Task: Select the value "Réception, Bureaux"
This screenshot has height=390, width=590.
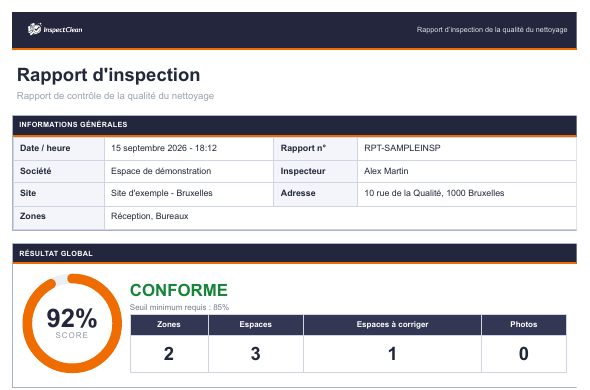Action: [149, 216]
